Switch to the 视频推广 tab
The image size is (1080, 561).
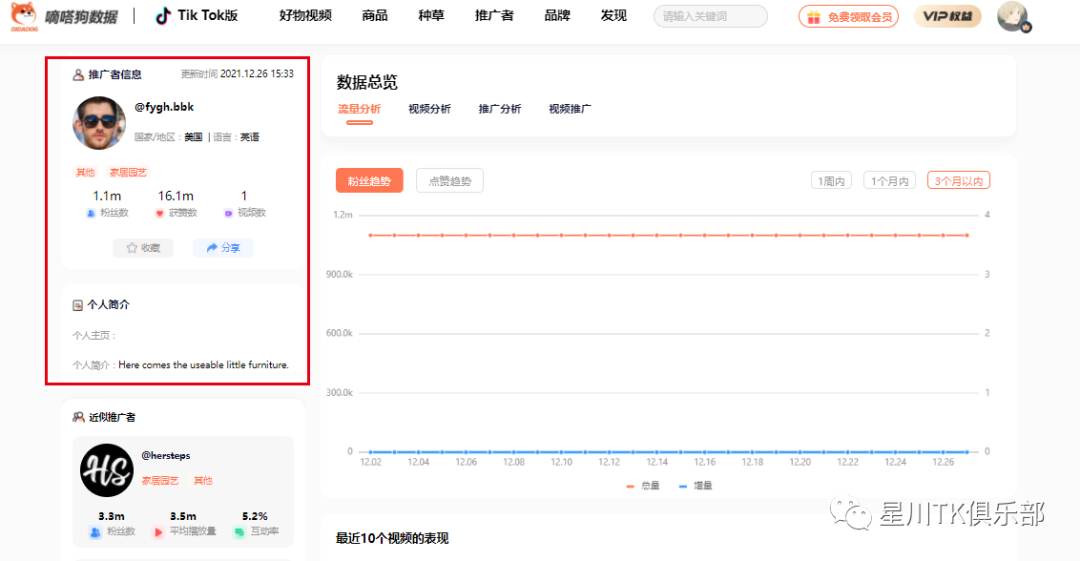[x=570, y=109]
